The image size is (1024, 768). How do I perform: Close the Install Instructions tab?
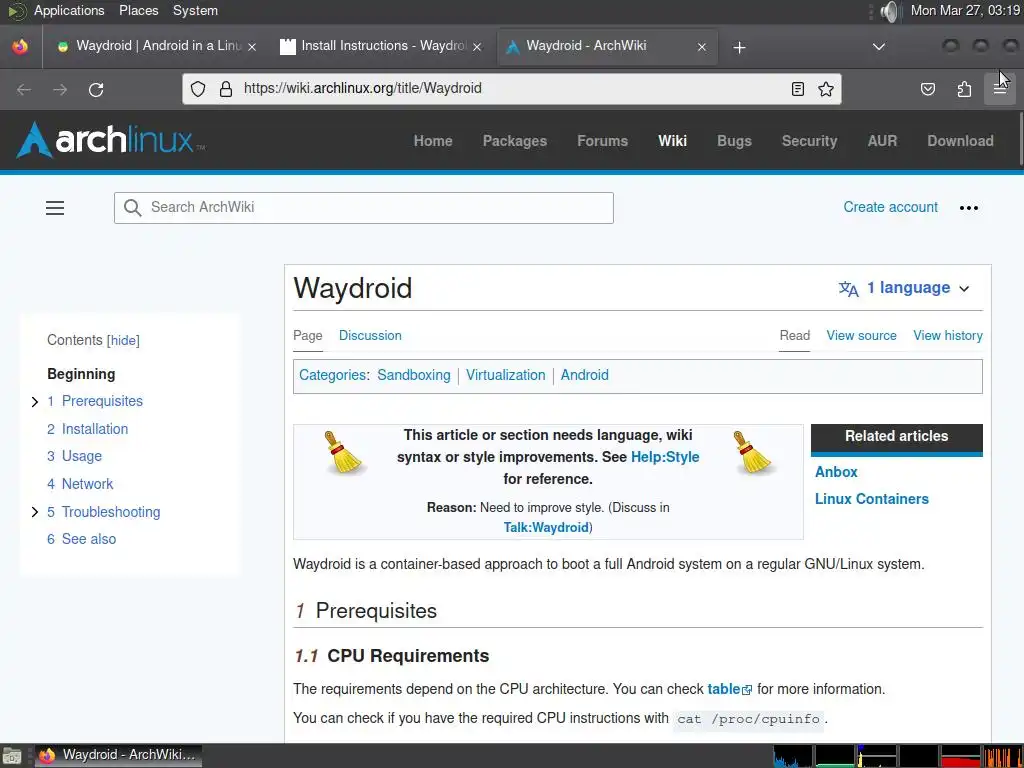click(x=477, y=47)
